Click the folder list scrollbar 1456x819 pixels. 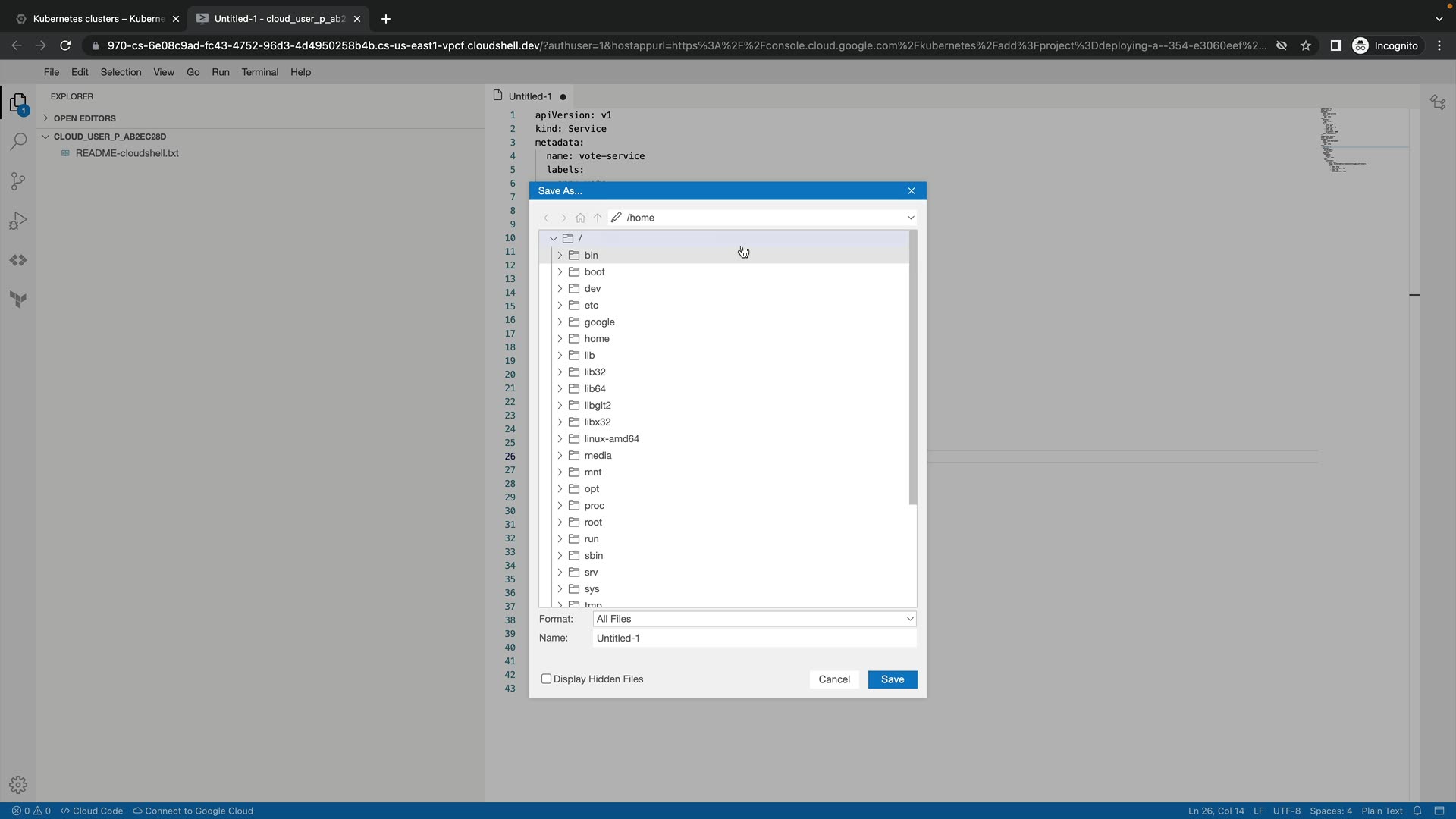point(912,368)
